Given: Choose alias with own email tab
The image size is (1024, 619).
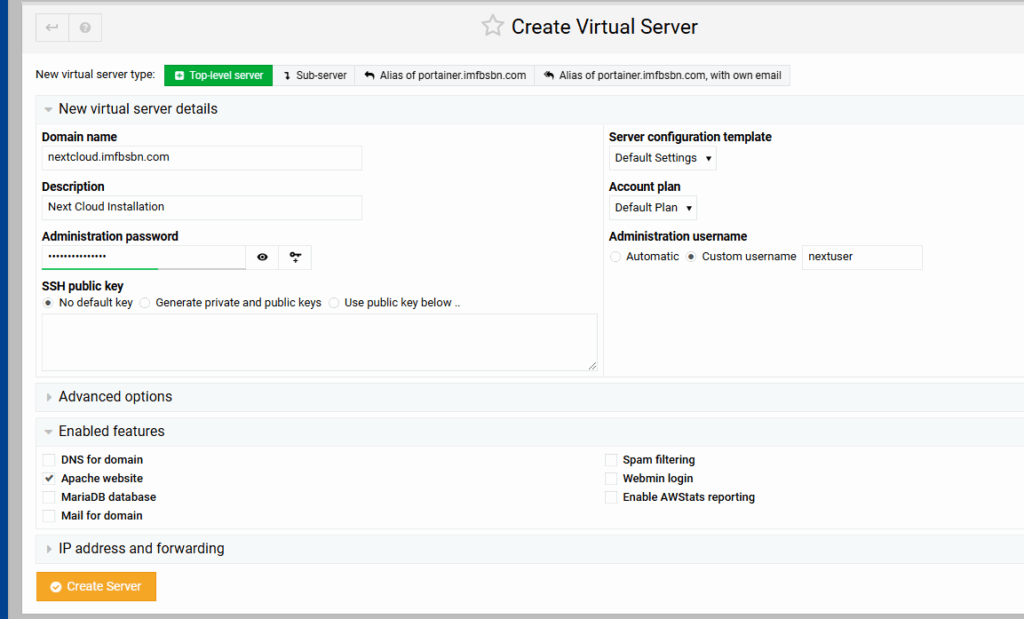Looking at the screenshot, I should coord(662,75).
